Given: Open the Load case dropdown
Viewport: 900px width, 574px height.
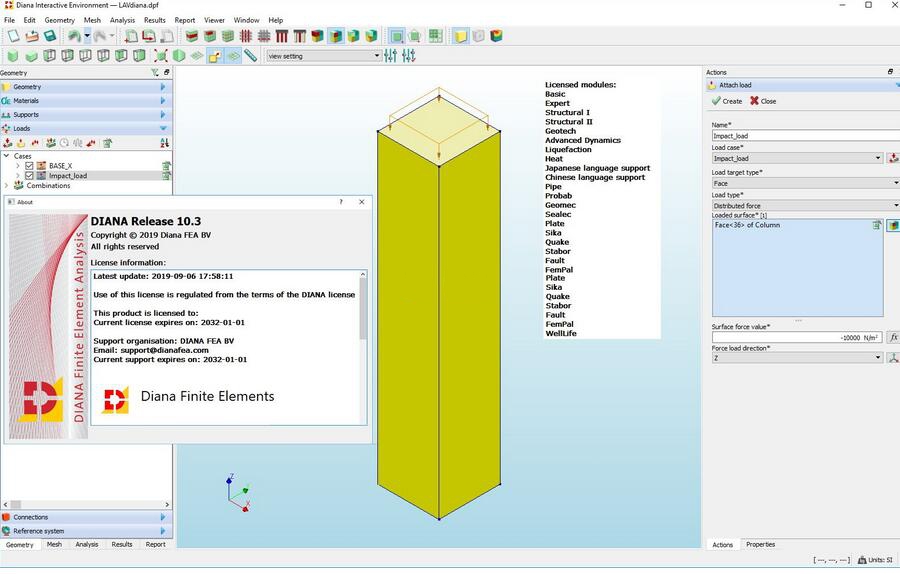Looking at the screenshot, I should coord(797,158).
